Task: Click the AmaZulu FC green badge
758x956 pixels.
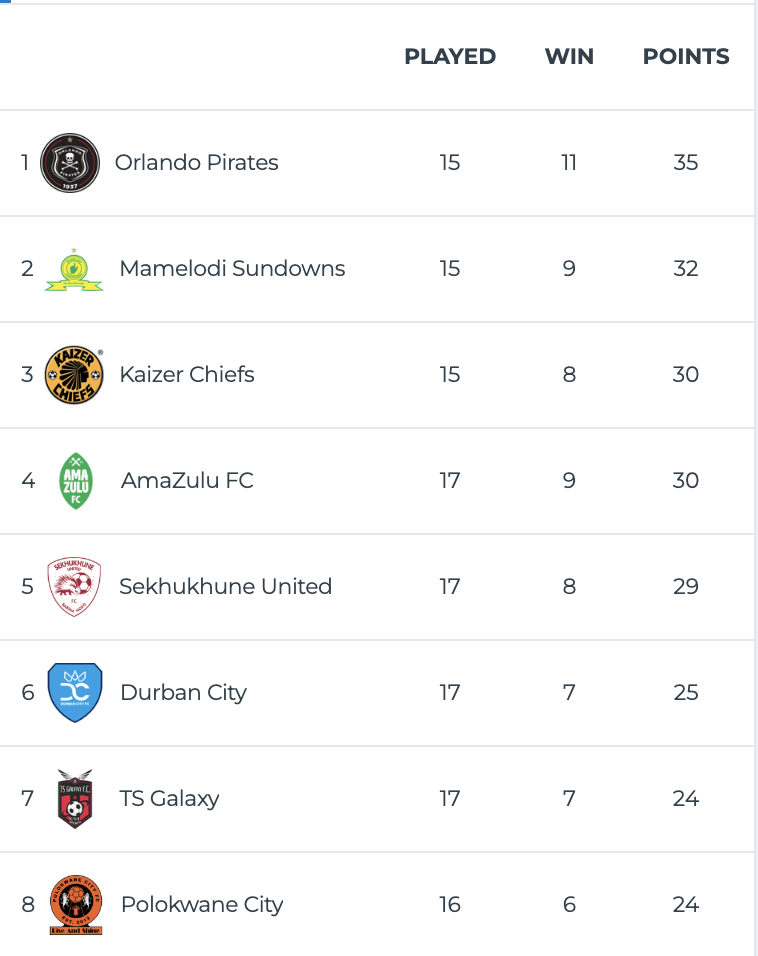Action: coord(76,481)
